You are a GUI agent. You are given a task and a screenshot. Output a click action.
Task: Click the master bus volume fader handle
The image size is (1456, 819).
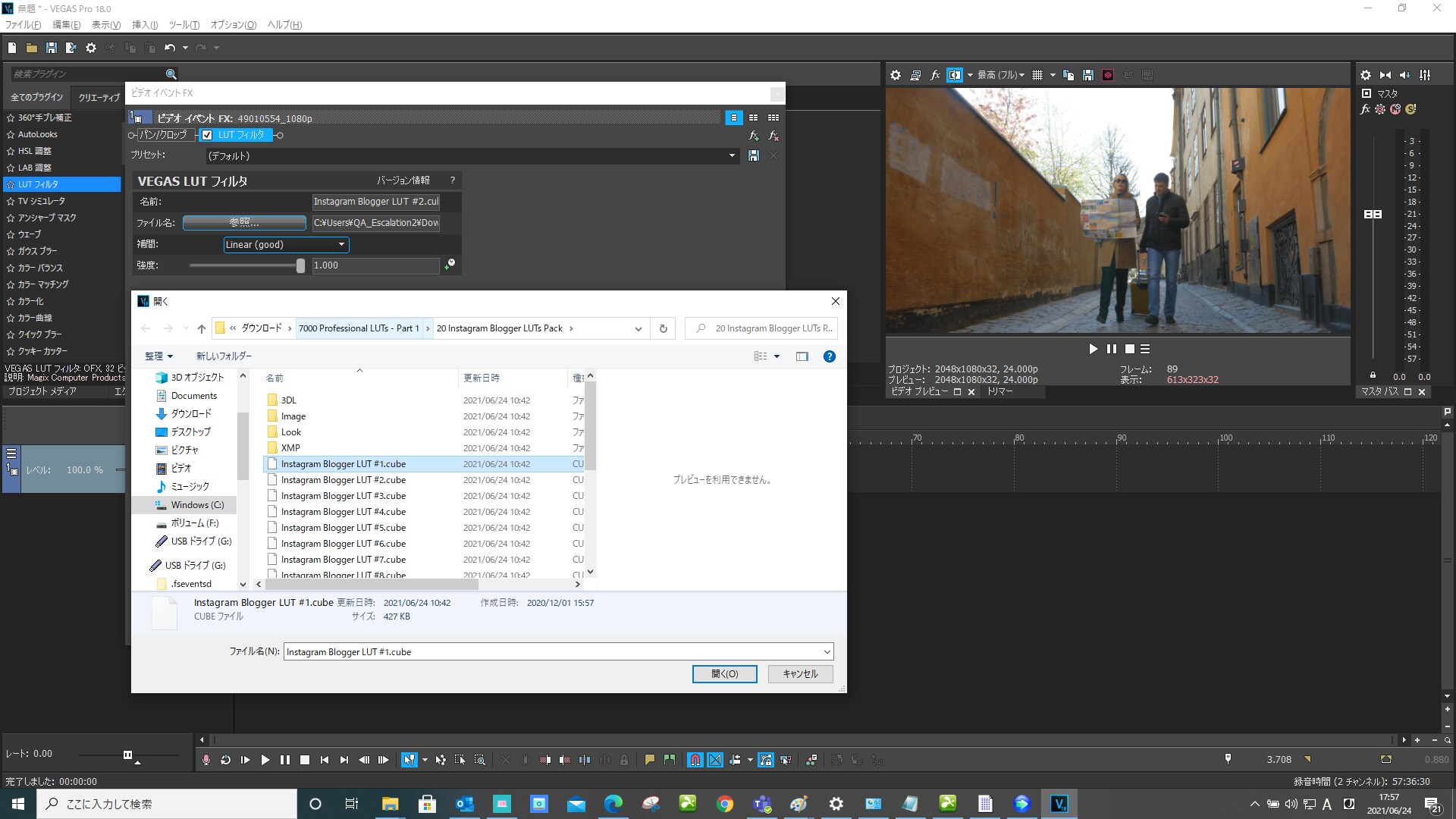(x=1373, y=215)
